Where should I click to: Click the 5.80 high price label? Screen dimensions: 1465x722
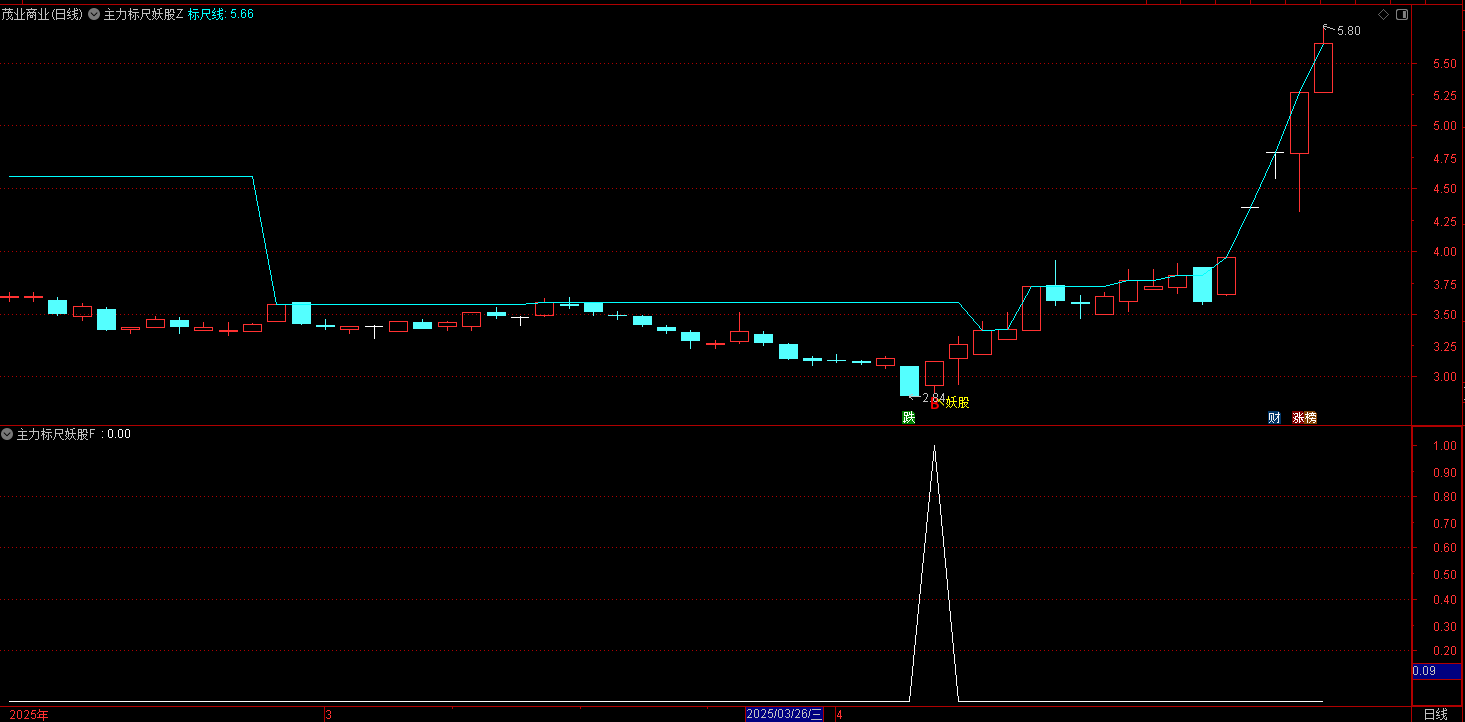(1349, 31)
